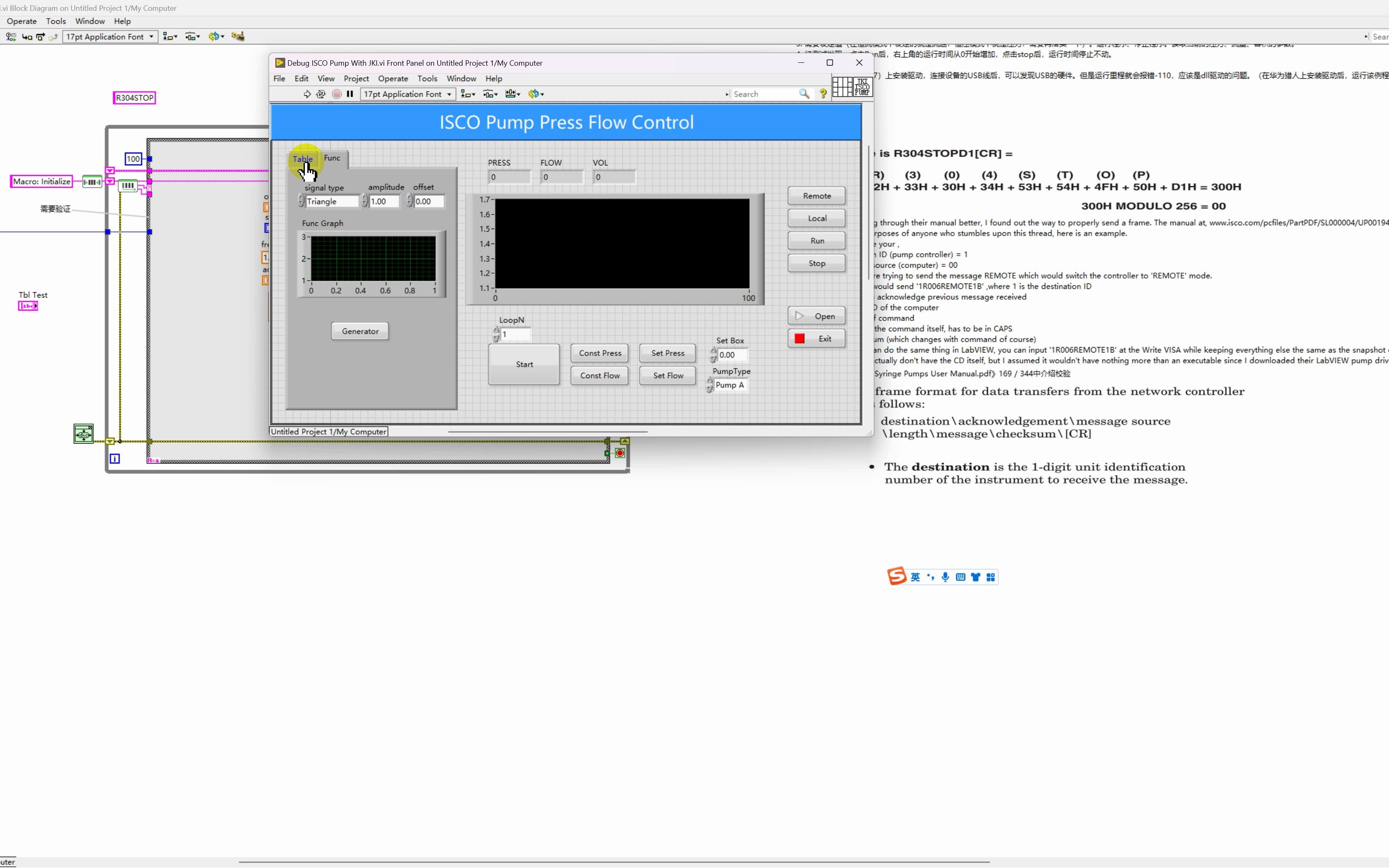This screenshot has height=868, width=1389.
Task: Click the Sogou input method S logo
Action: (x=896, y=576)
